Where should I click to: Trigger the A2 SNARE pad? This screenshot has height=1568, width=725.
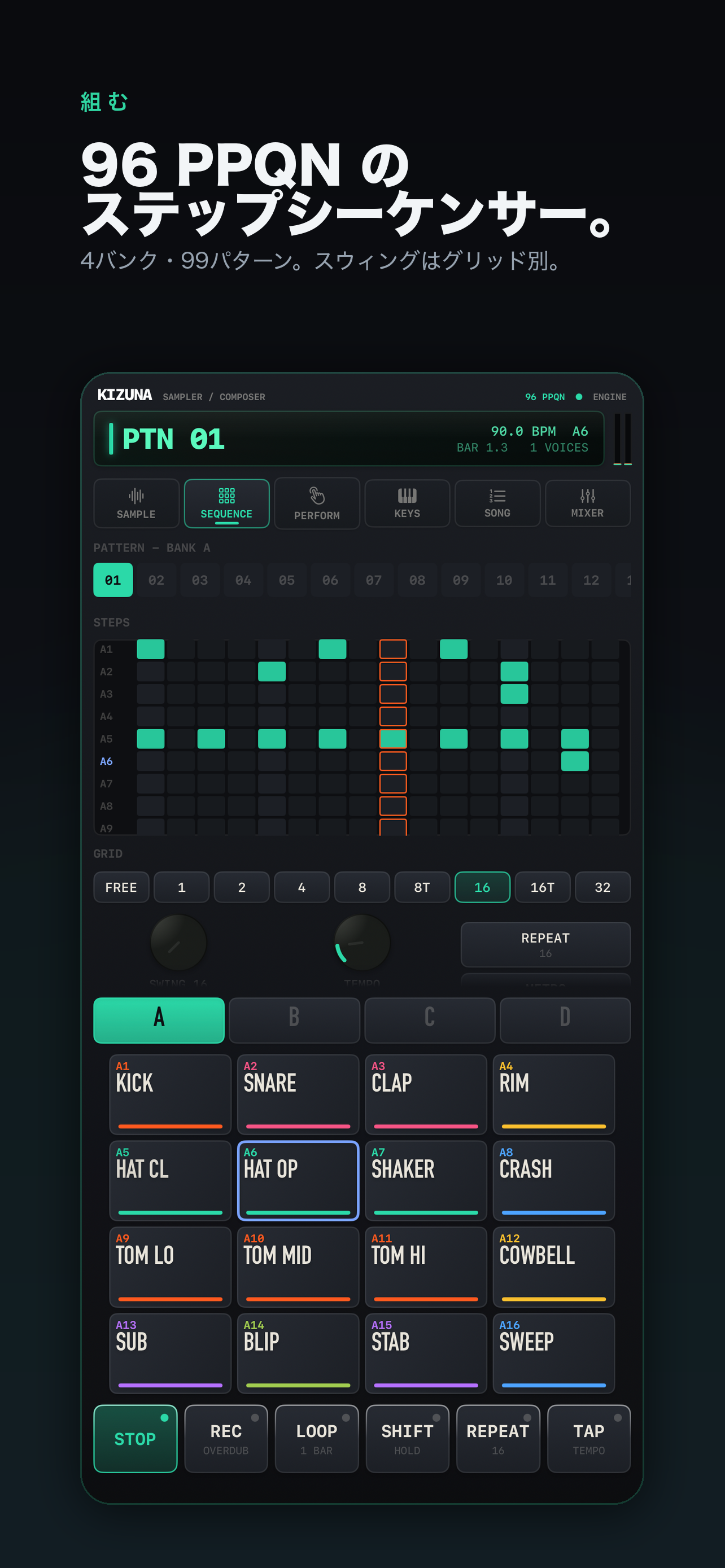pos(298,1094)
